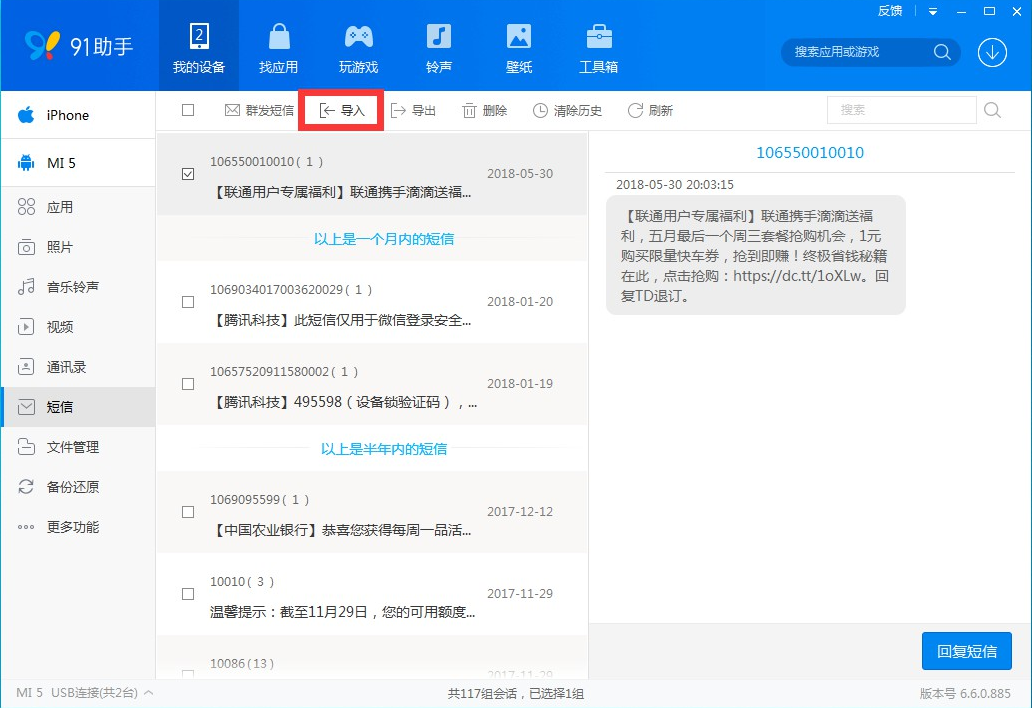This screenshot has height=708, width=1032.
Task: Open the 壁纸 wallpapers section
Action: 518,47
